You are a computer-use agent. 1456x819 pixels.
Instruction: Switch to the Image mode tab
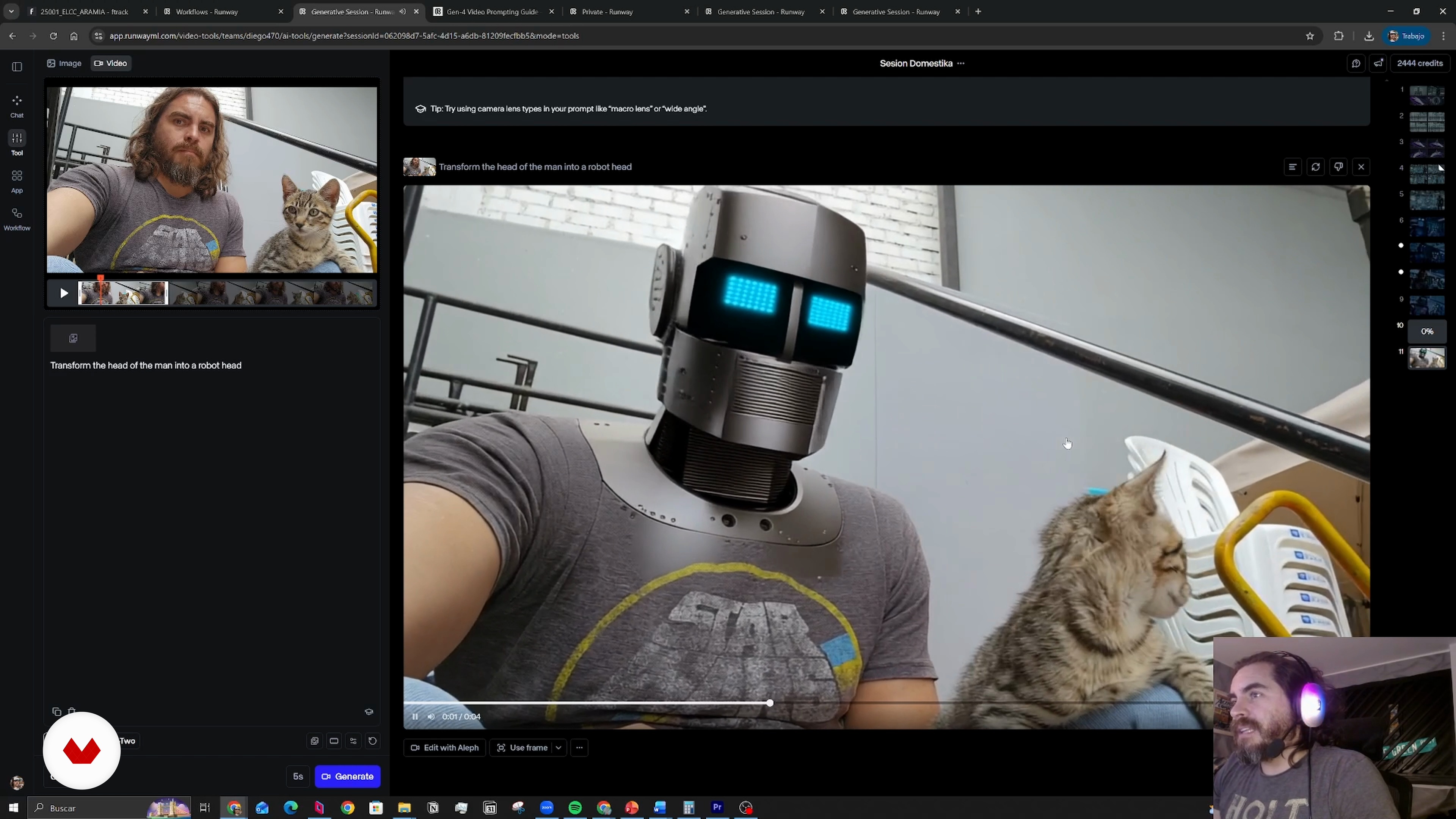point(64,63)
